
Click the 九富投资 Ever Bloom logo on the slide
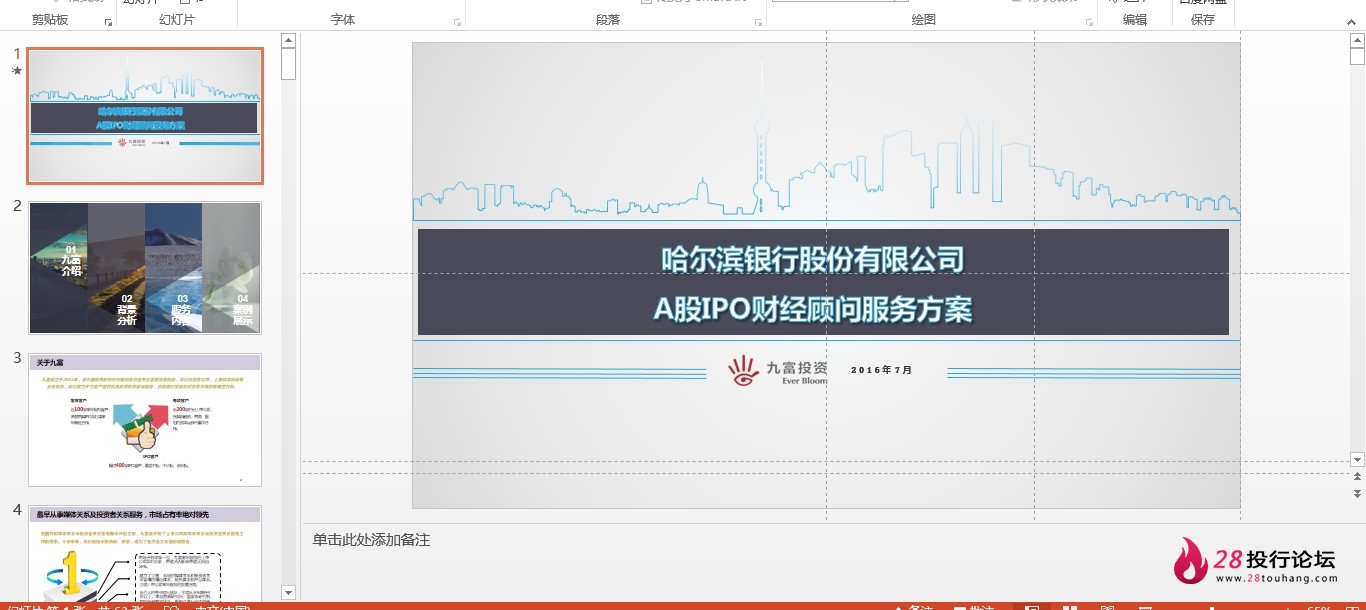click(778, 370)
